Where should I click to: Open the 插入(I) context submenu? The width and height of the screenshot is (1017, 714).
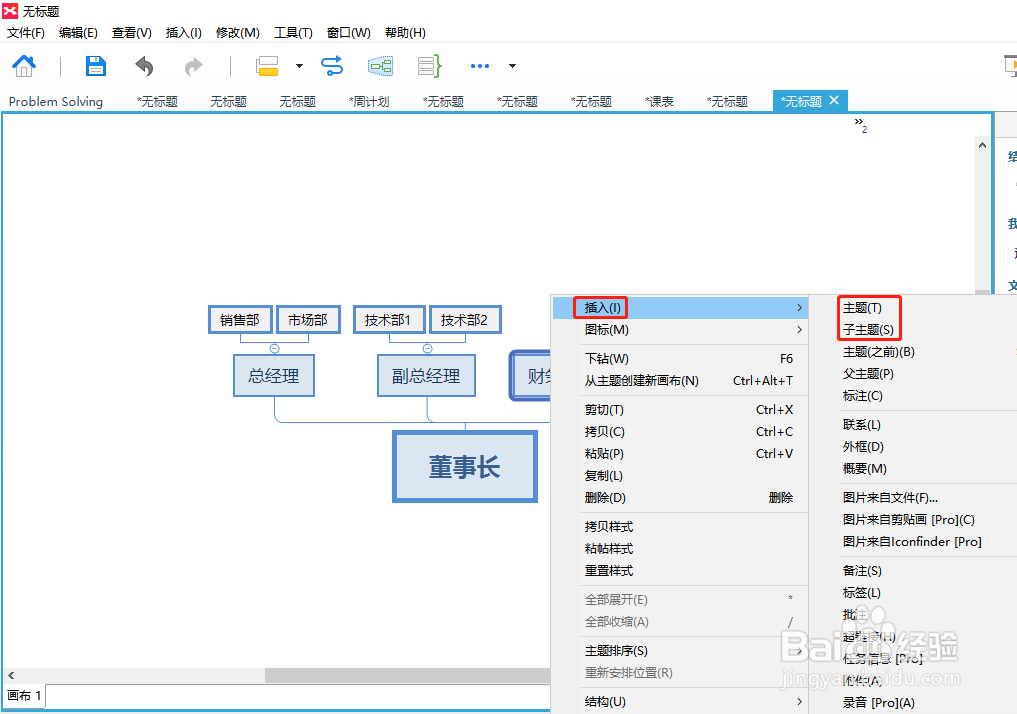[x=680, y=307]
